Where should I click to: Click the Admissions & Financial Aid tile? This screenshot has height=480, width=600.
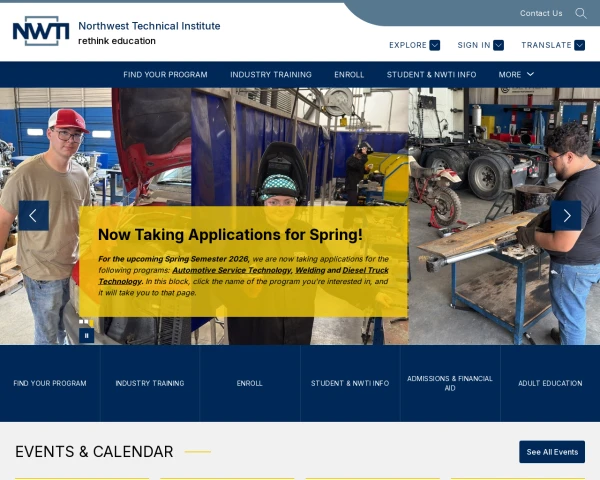tap(450, 383)
